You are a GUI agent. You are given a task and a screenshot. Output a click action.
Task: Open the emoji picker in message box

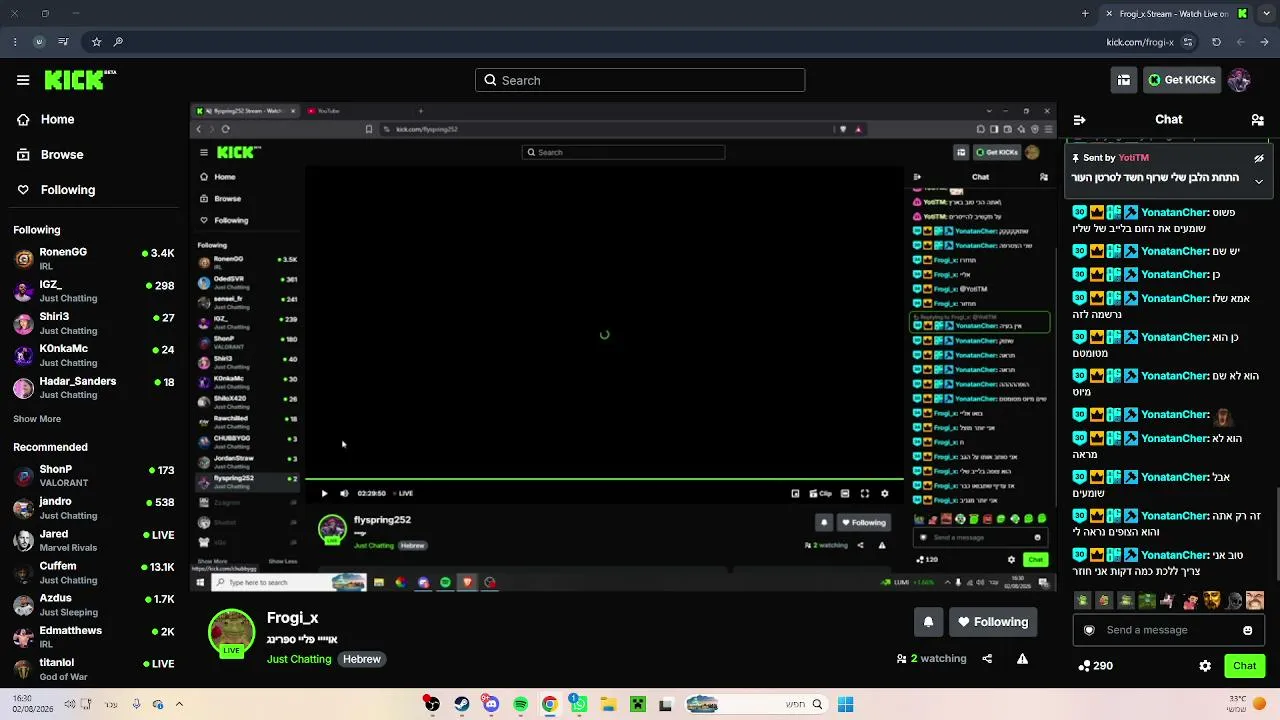tap(1248, 630)
